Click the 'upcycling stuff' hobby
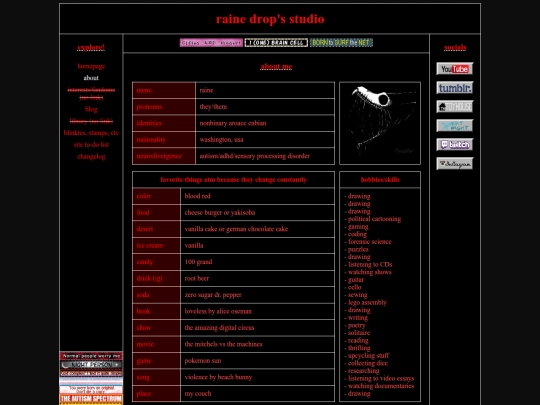540x405 pixels. [x=367, y=356]
